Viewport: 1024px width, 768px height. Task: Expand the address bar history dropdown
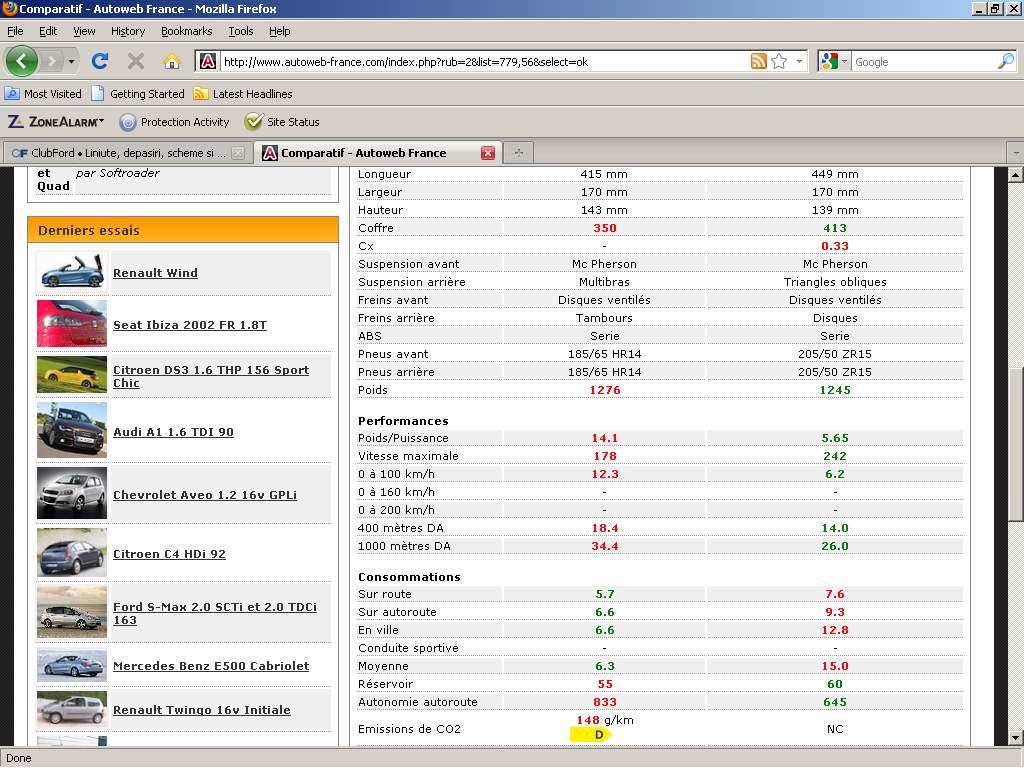tap(799, 62)
